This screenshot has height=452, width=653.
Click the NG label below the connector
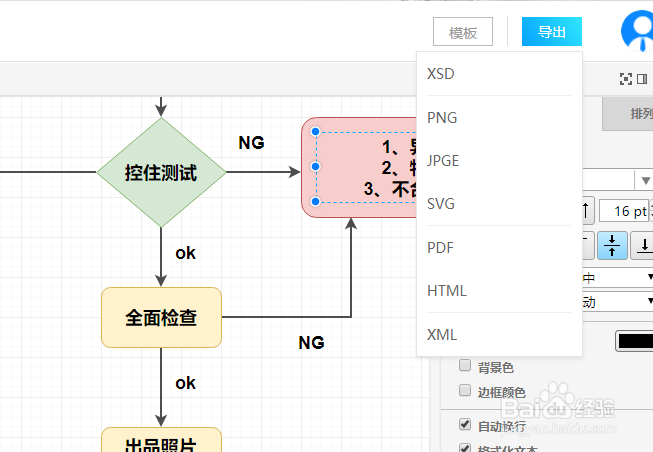311,343
